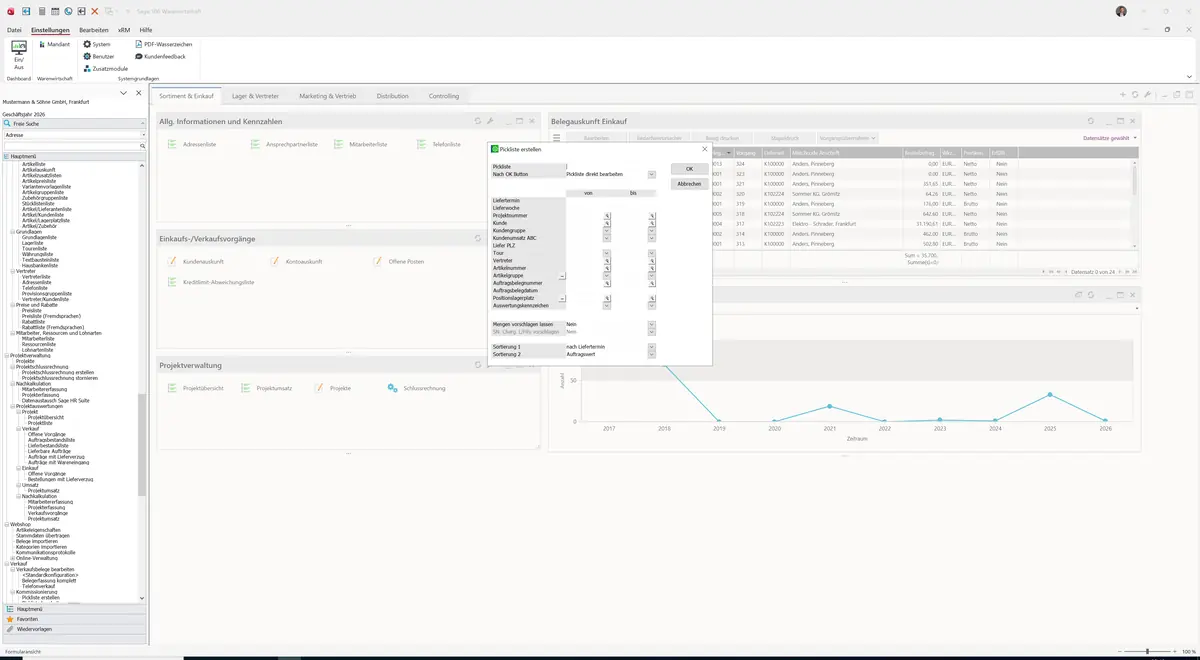Open PDF-Wasserzeichen settings
Viewport: 1200px width, 660px height.
click(163, 44)
